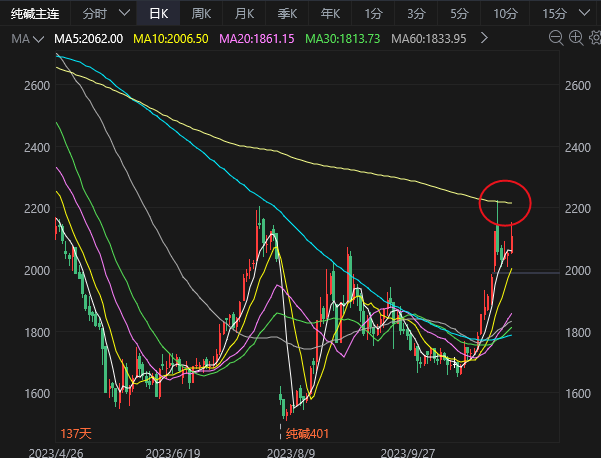This screenshot has height=458, width=601.
Task: Switch to the 日K daily chart tab
Action: tap(158, 14)
